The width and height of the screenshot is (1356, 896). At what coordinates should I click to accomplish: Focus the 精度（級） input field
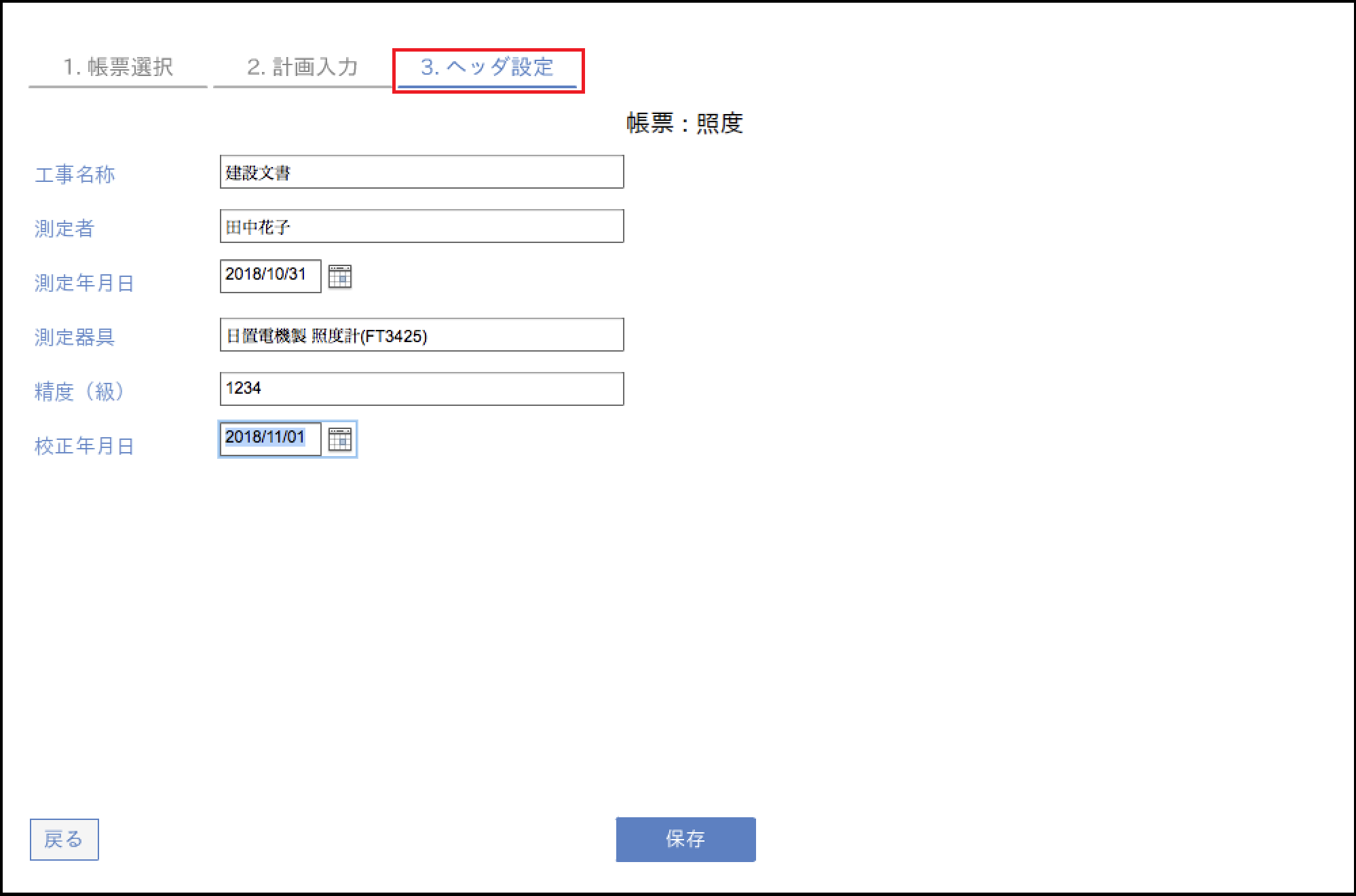pos(421,389)
